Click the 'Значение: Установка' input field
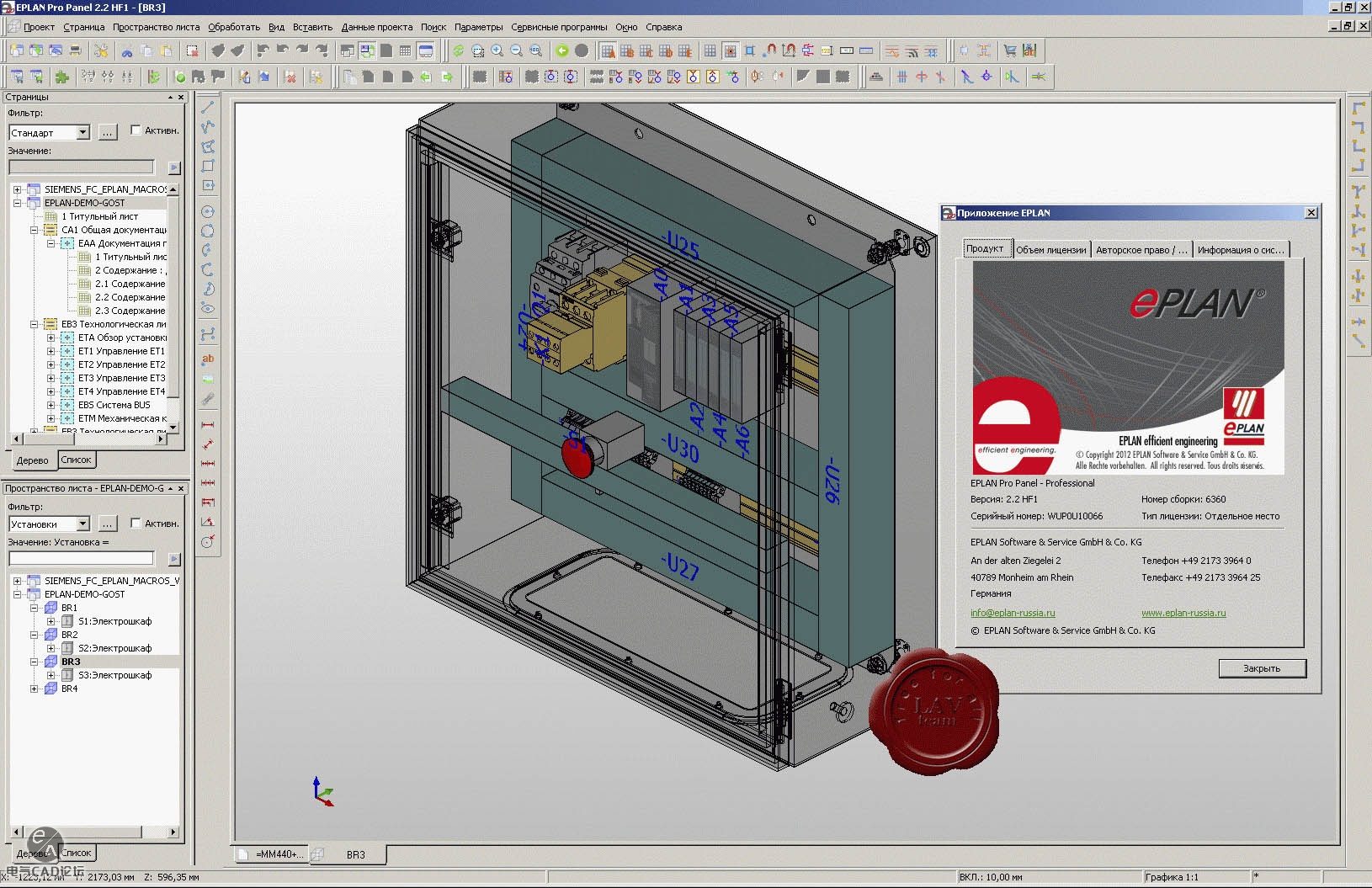Image resolution: width=1372 pixels, height=888 pixels. [x=82, y=558]
